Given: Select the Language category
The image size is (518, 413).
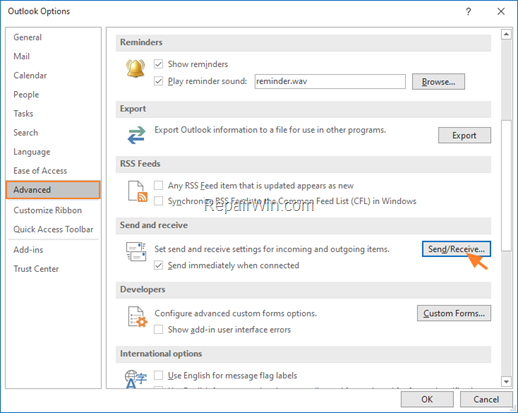Looking at the screenshot, I should click(x=53, y=152).
